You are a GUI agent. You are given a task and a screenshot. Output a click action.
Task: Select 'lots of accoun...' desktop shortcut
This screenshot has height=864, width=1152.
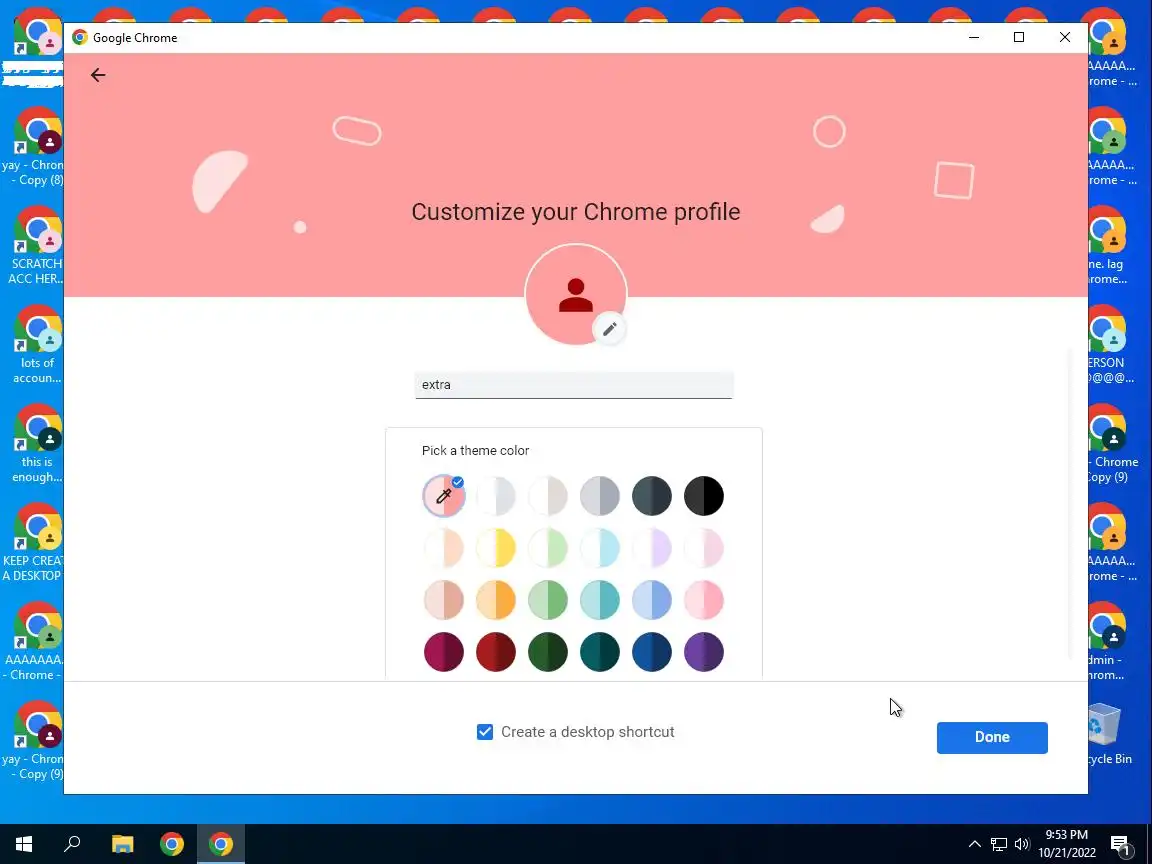coord(37,345)
